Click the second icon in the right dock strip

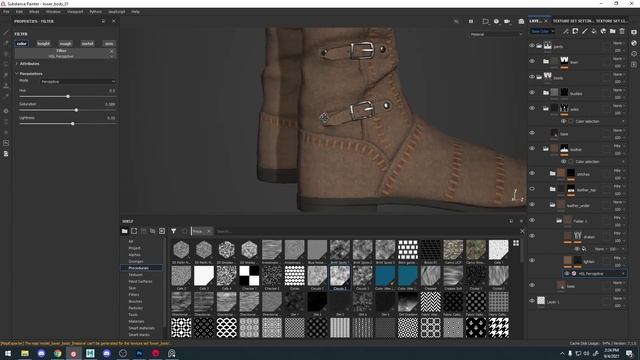[x=634, y=43]
